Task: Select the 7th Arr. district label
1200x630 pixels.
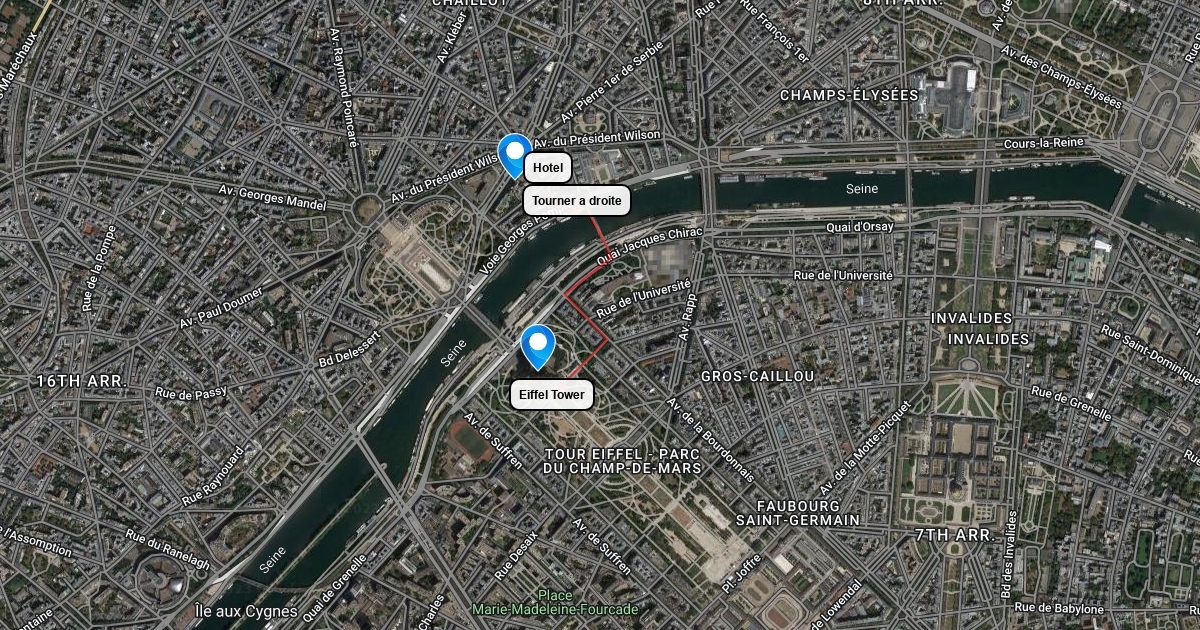Action: tap(954, 535)
